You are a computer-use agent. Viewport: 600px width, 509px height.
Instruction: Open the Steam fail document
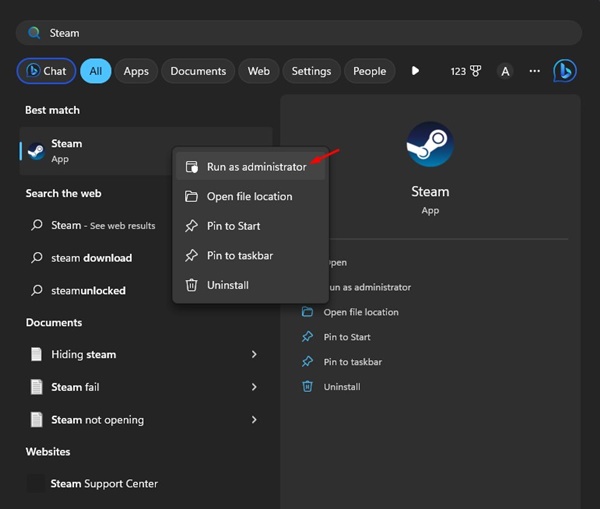(145, 387)
